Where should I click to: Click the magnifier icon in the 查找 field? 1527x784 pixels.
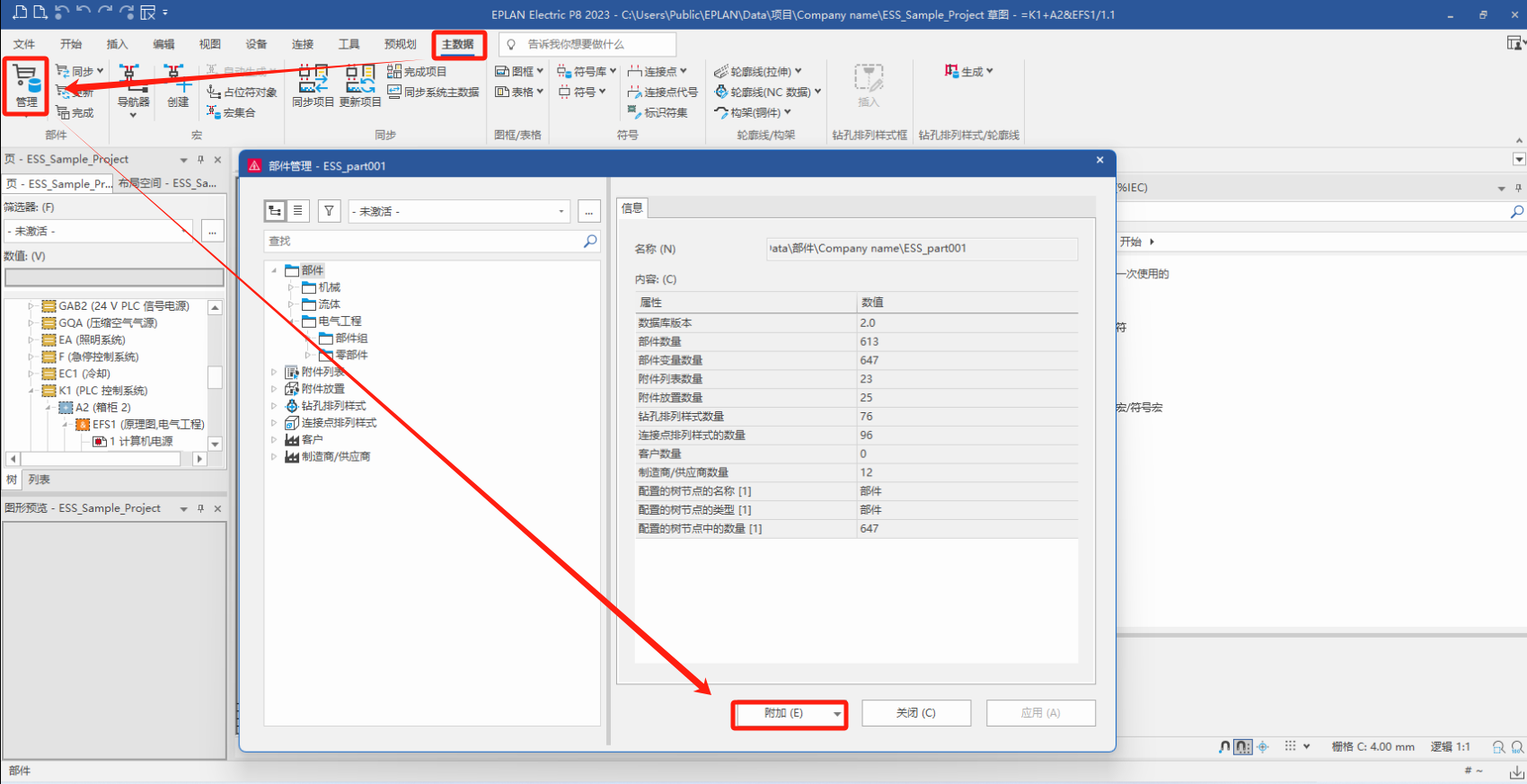click(590, 241)
